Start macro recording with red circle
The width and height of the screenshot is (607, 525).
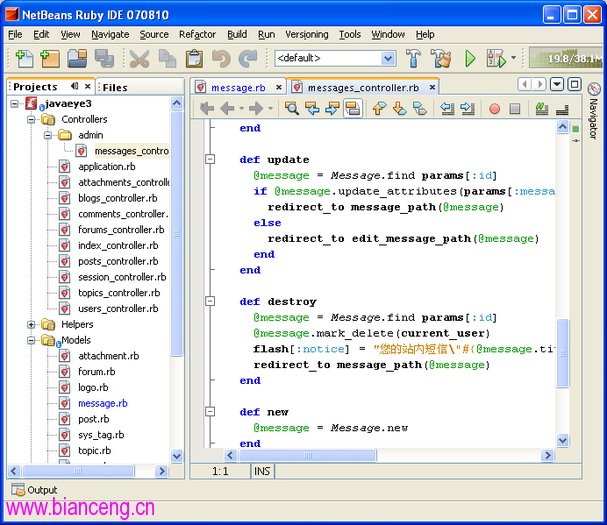pos(494,109)
